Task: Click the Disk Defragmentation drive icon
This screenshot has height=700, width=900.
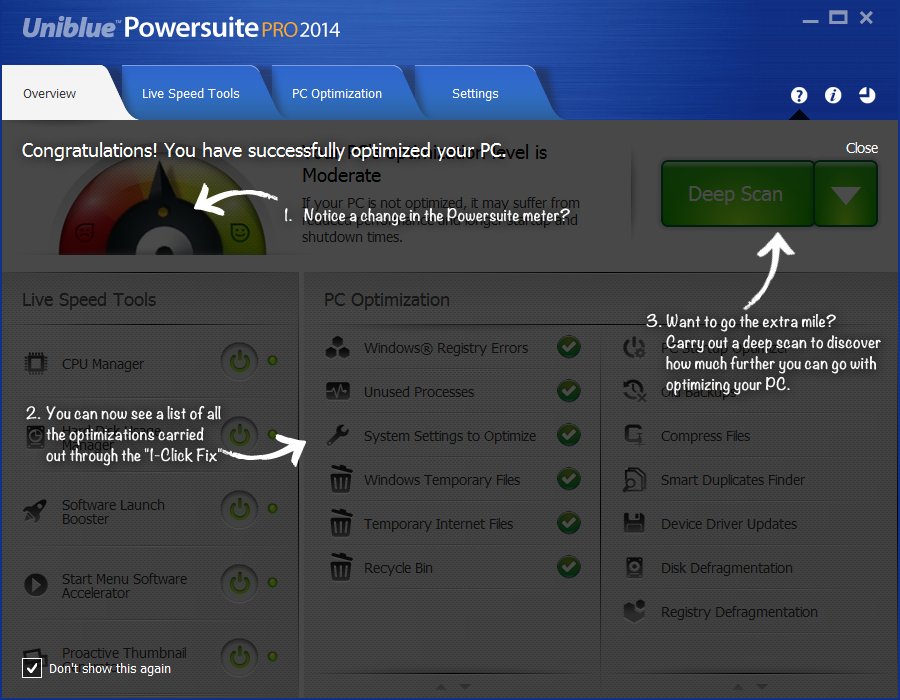Action: tap(634, 567)
